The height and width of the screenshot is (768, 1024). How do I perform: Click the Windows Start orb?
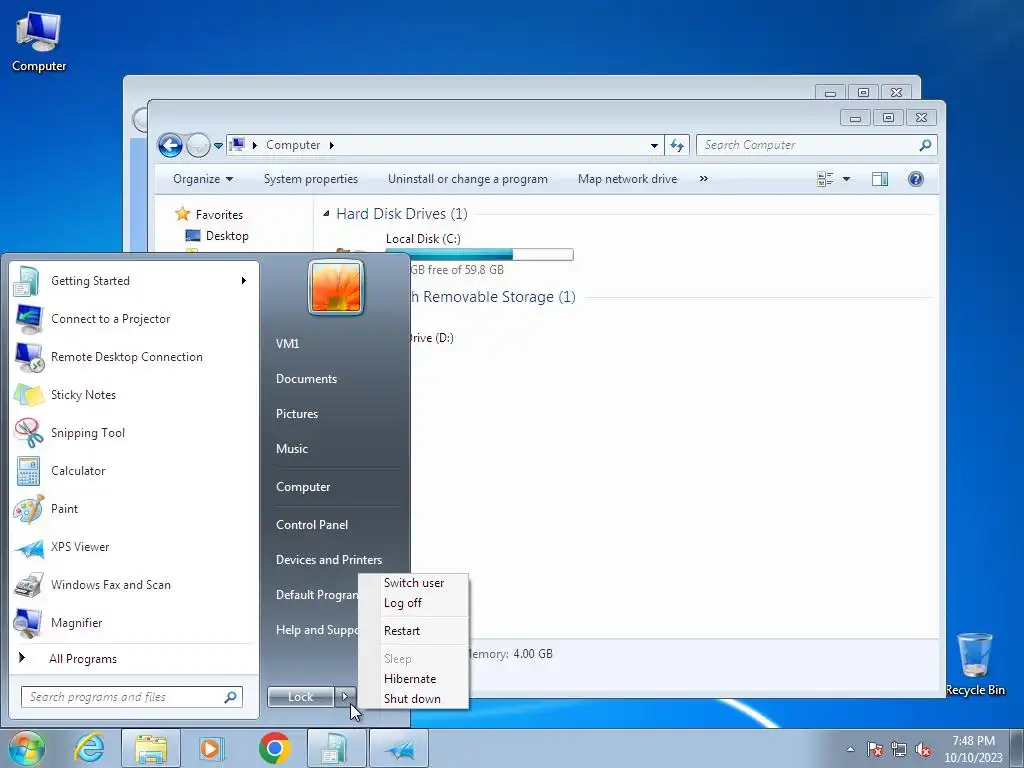click(x=26, y=748)
